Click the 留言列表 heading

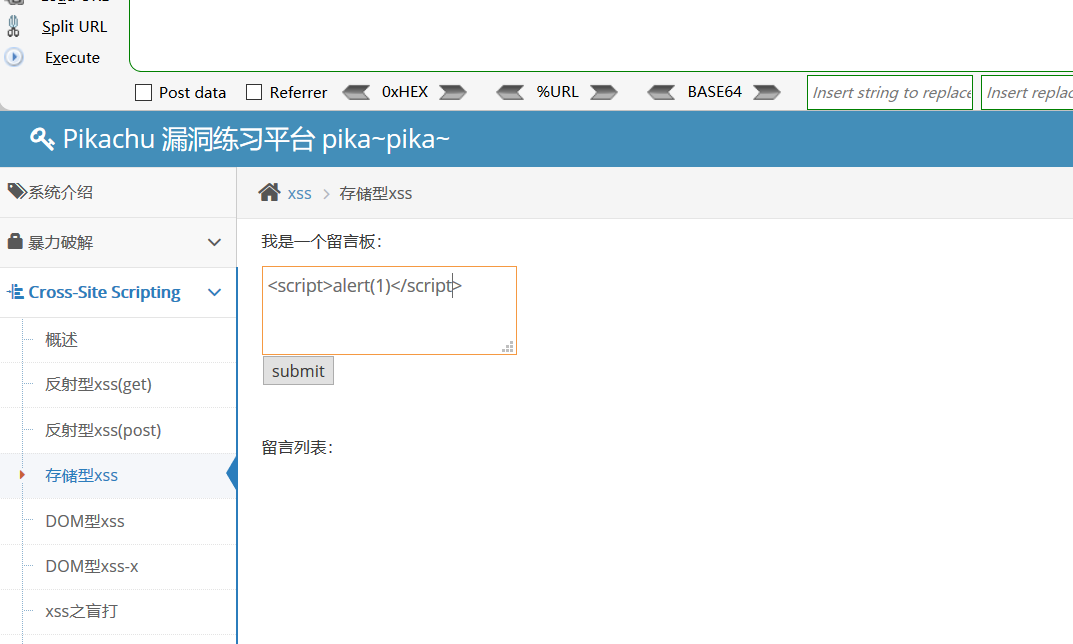click(297, 448)
